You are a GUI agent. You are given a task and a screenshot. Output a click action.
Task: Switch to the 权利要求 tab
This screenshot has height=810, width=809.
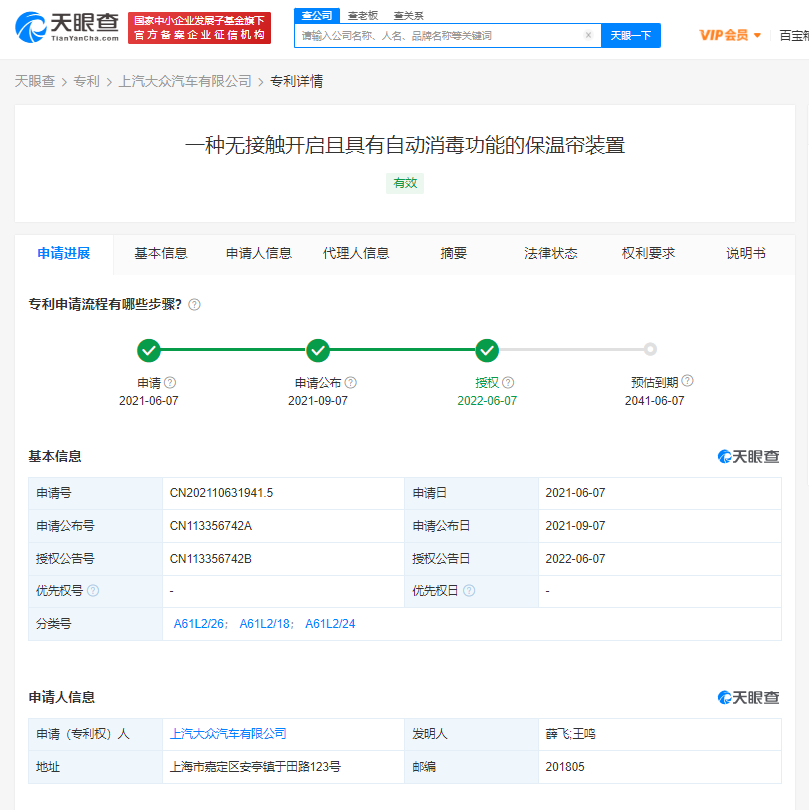(648, 254)
